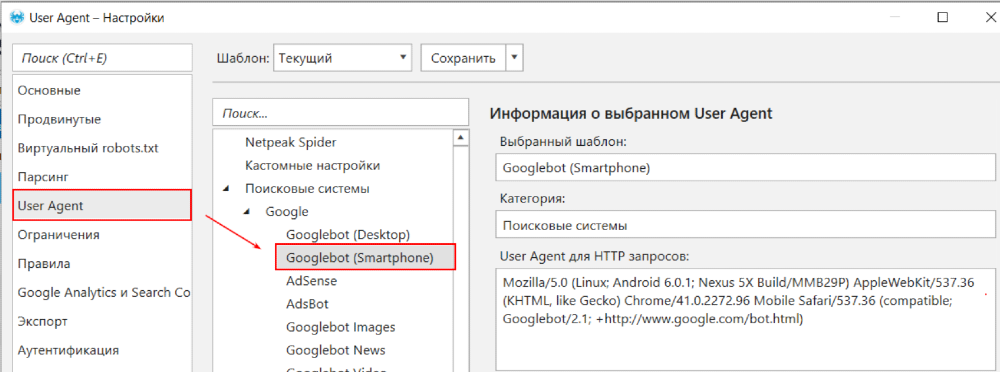This screenshot has width=1000, height=372.
Task: Select the User Agent settings section
Action: (103, 205)
